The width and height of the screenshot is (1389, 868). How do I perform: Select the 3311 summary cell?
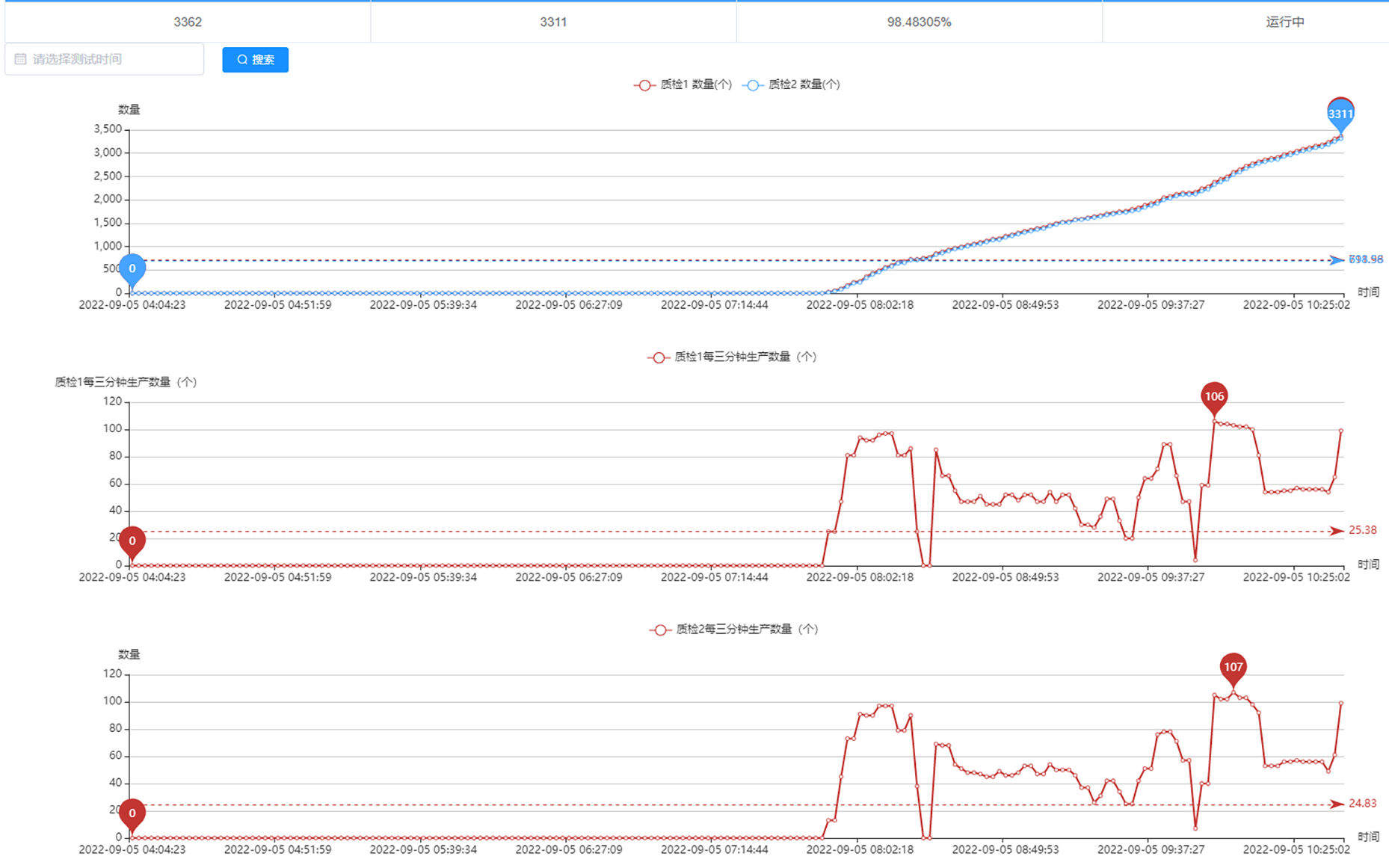coord(553,22)
